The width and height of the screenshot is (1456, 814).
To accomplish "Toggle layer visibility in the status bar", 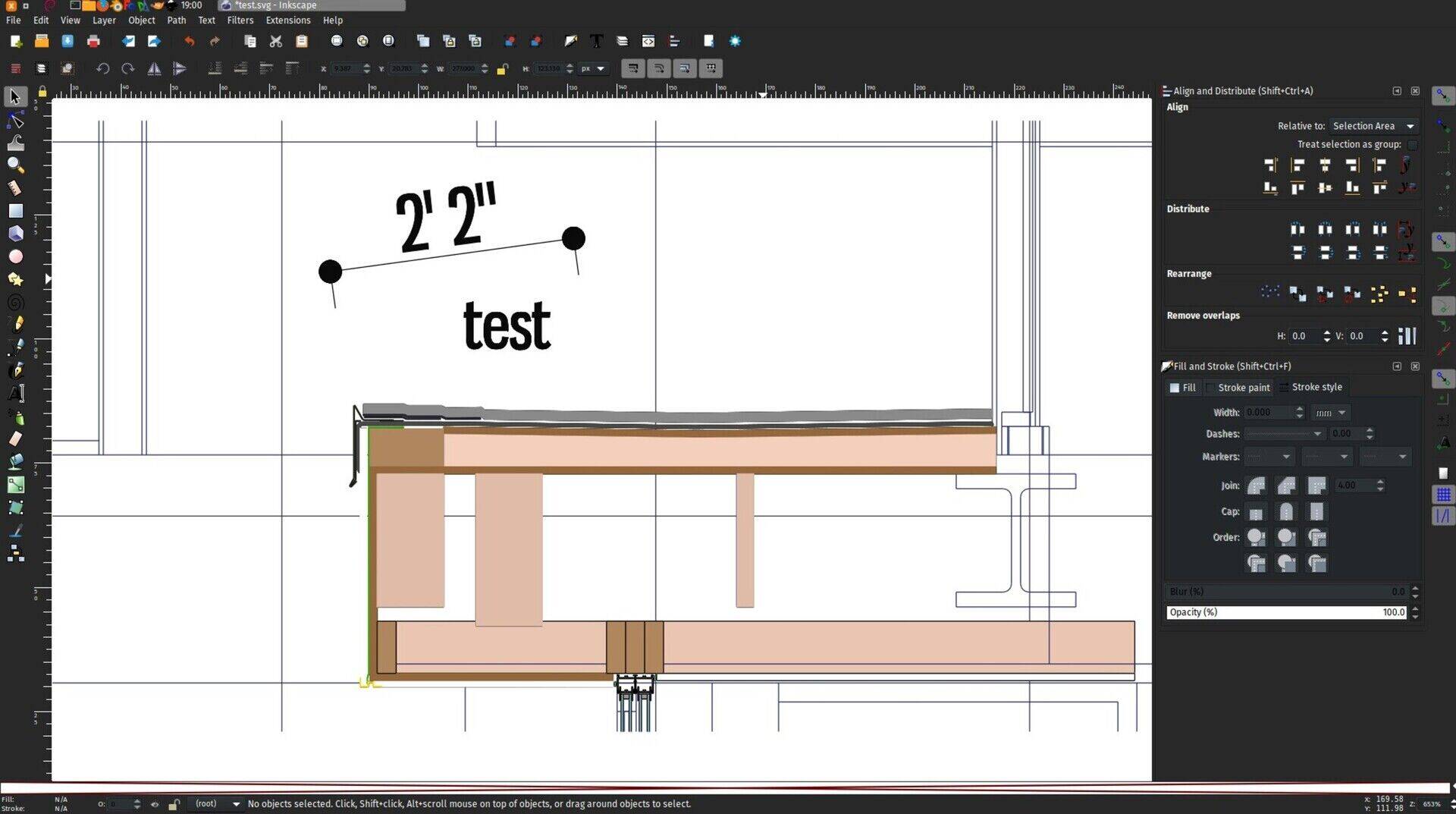I will click(155, 803).
